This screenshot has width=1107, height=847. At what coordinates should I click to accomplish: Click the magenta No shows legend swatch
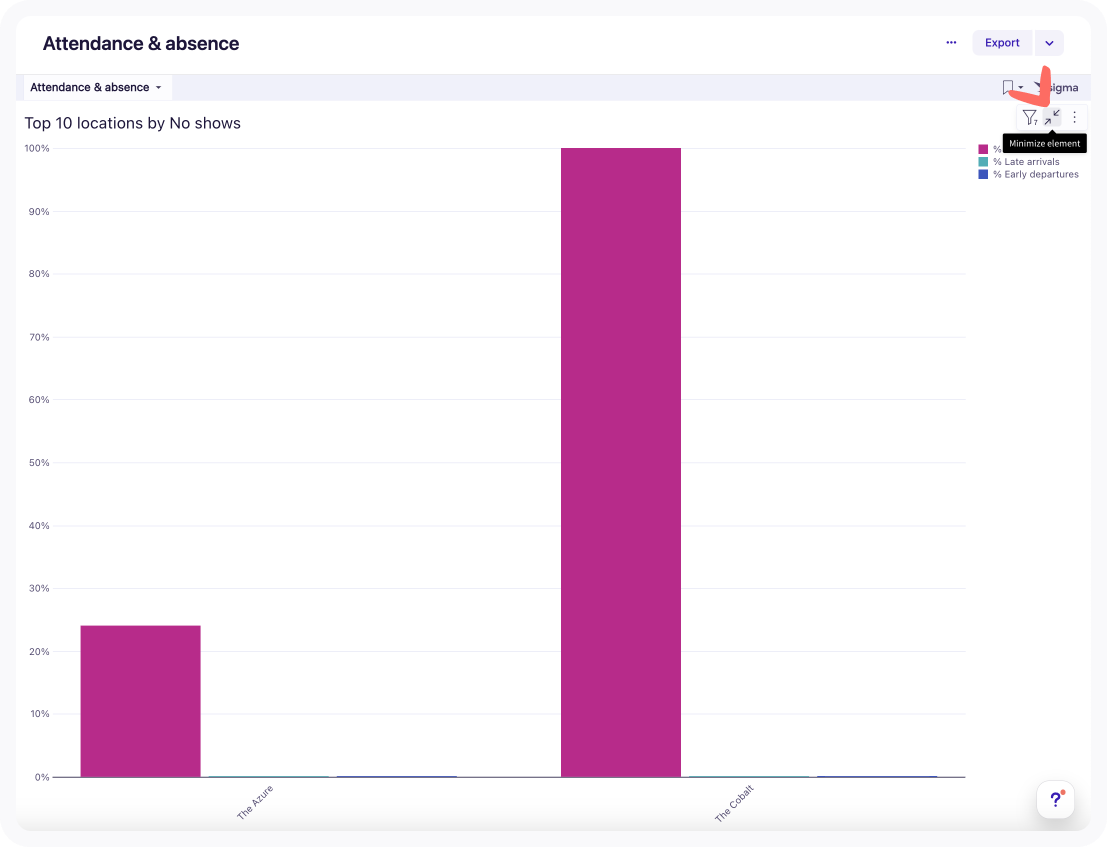(x=983, y=149)
